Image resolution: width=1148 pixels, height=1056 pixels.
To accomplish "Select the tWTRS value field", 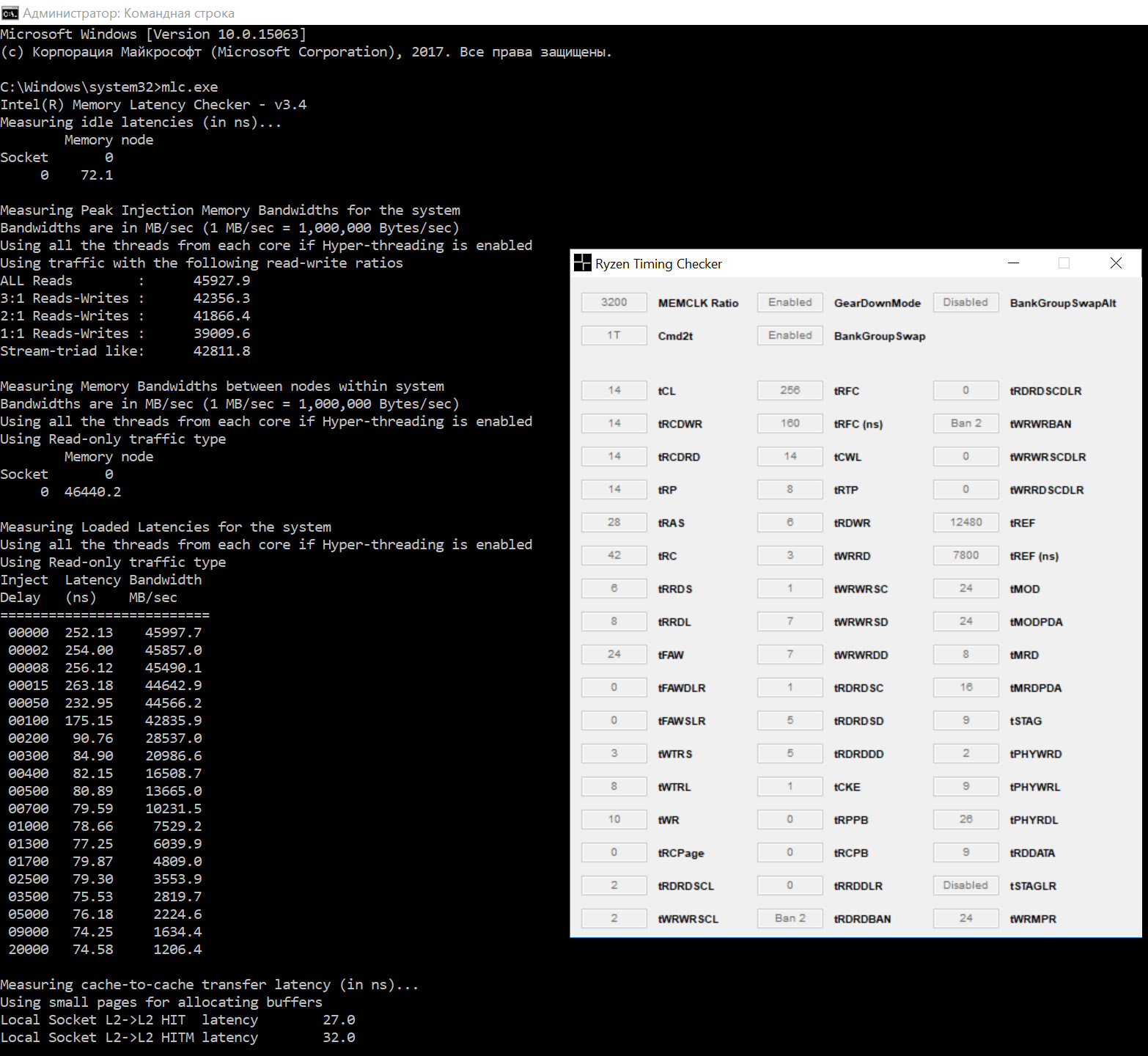I will (x=614, y=753).
